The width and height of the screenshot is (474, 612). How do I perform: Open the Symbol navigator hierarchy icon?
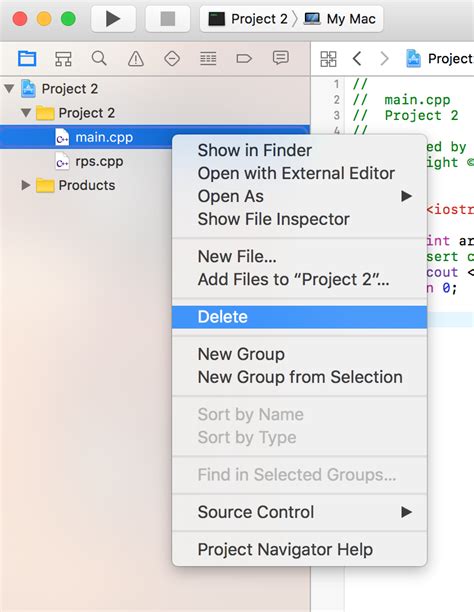point(63,59)
